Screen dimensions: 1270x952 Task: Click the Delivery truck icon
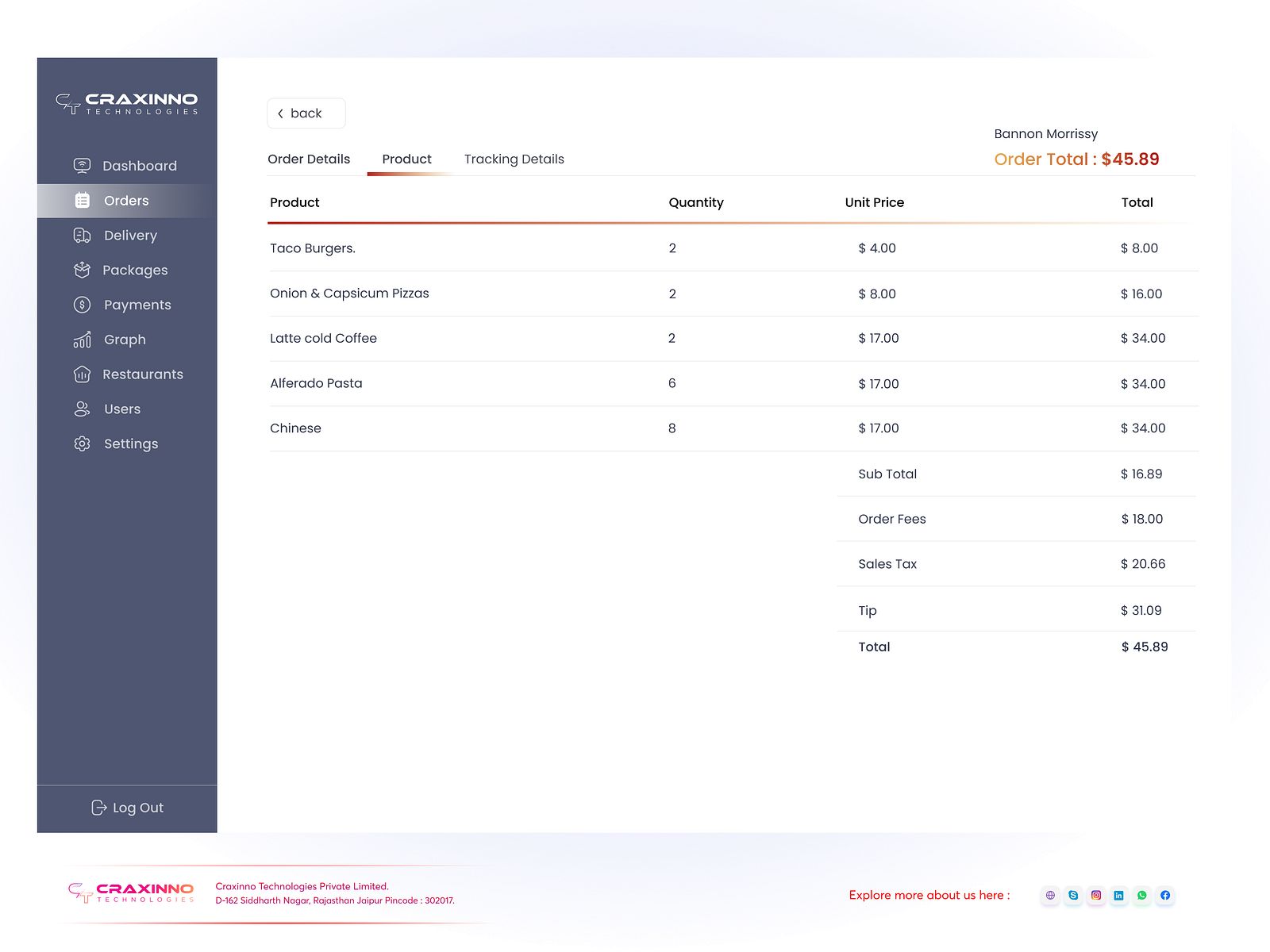(x=82, y=235)
